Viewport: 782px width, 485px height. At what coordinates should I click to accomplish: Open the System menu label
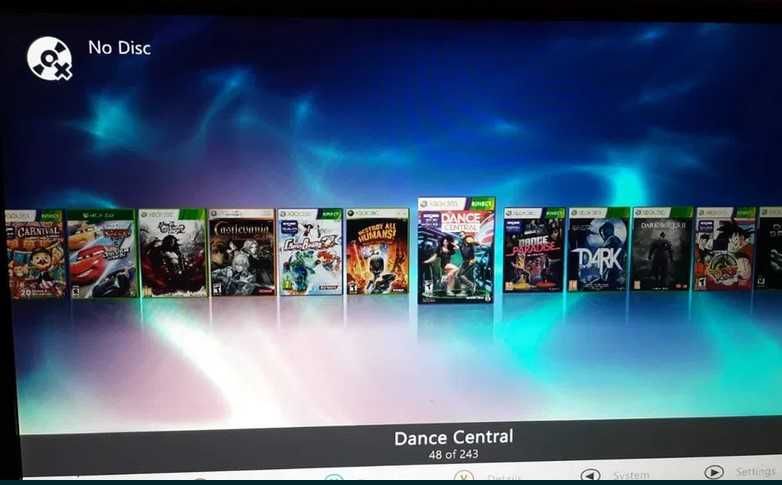tap(631, 475)
